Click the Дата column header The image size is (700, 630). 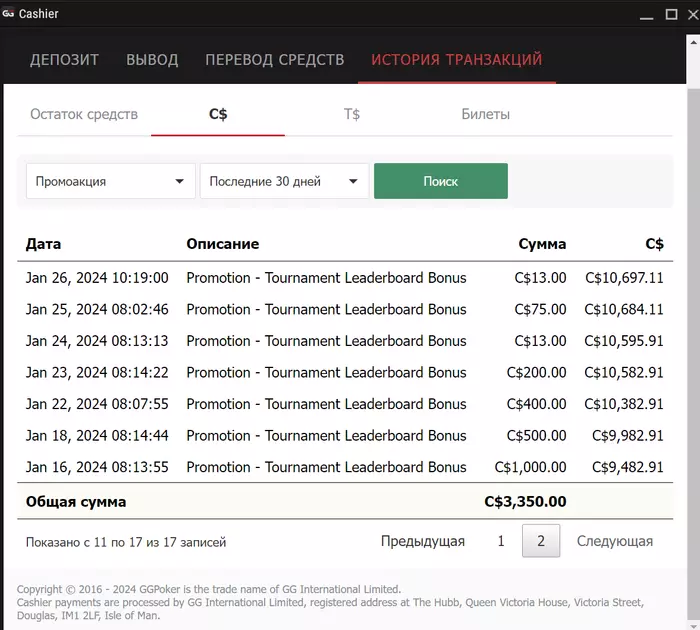click(x=43, y=244)
